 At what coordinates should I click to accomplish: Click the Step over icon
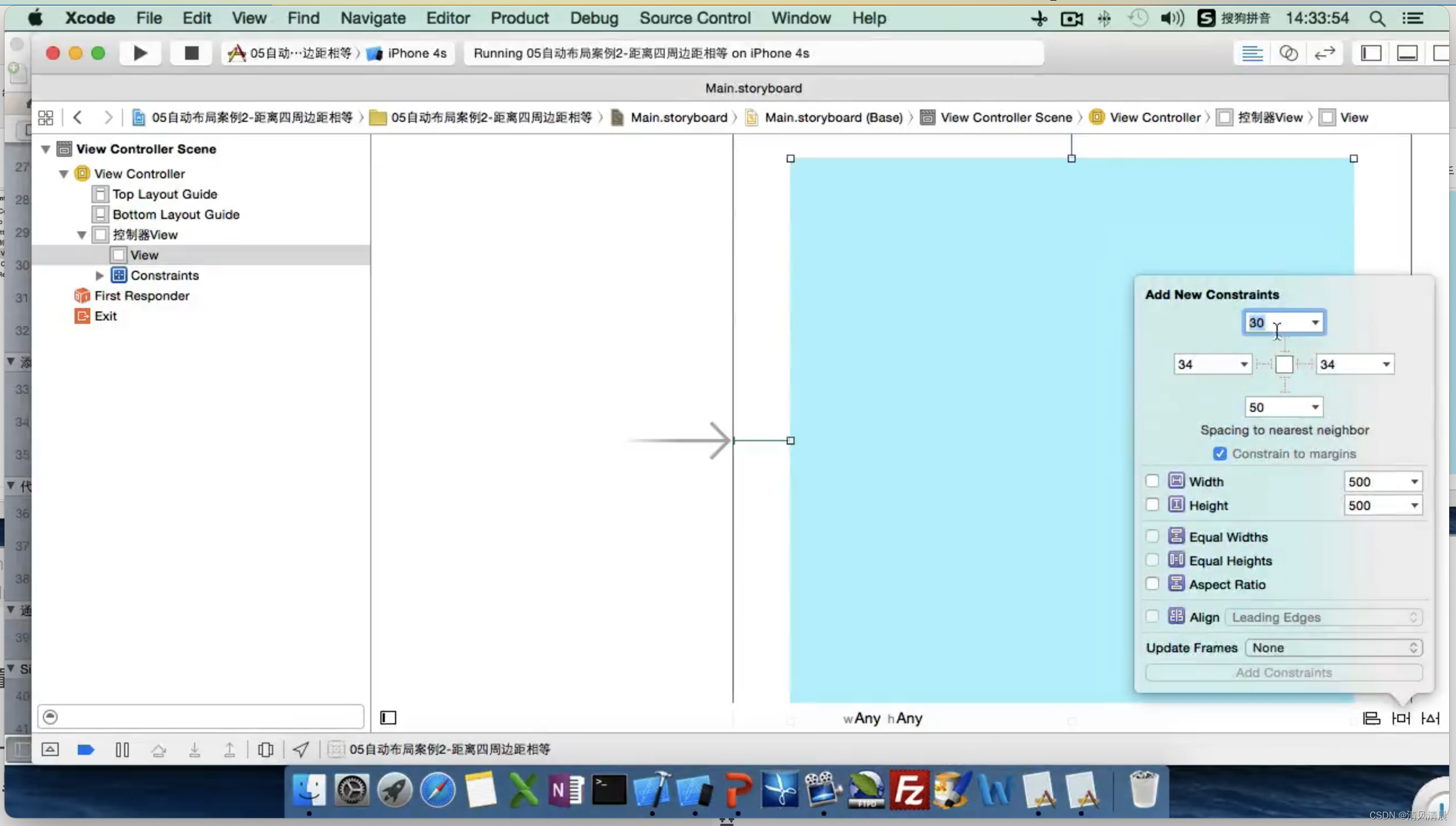159,749
